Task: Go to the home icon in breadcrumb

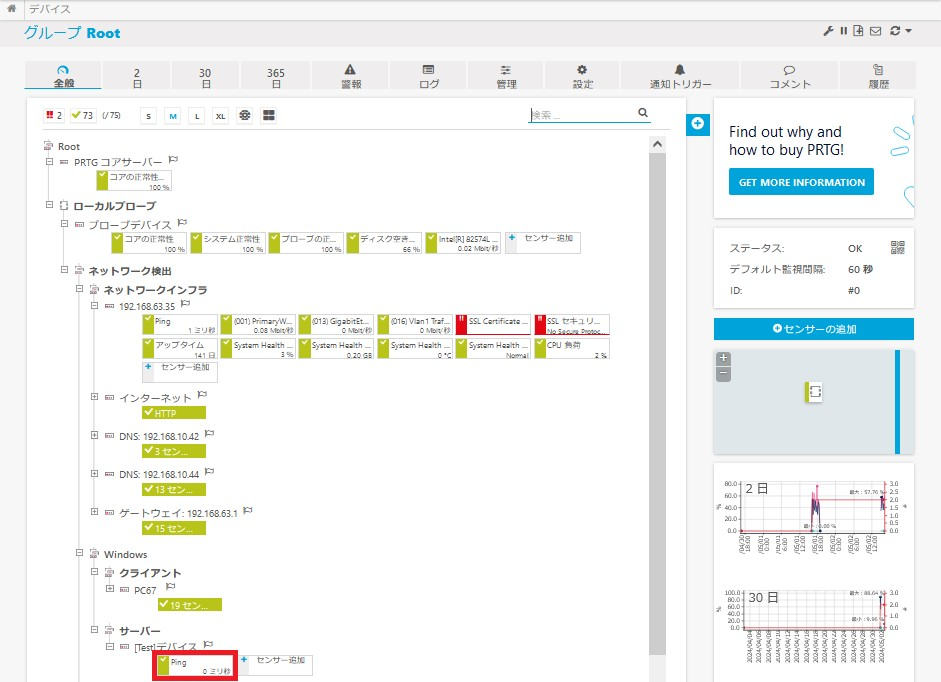Action: tap(11, 9)
